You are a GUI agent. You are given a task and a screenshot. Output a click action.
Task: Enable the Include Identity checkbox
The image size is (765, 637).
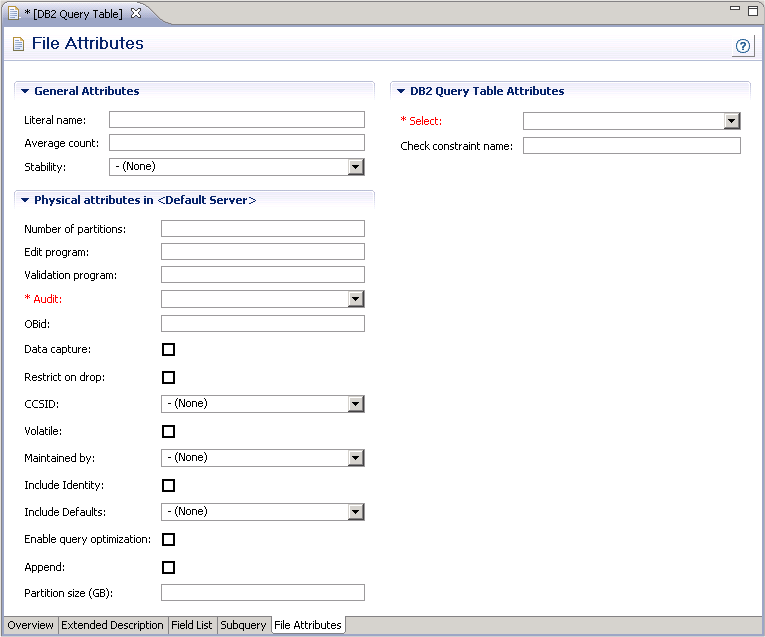click(x=168, y=485)
